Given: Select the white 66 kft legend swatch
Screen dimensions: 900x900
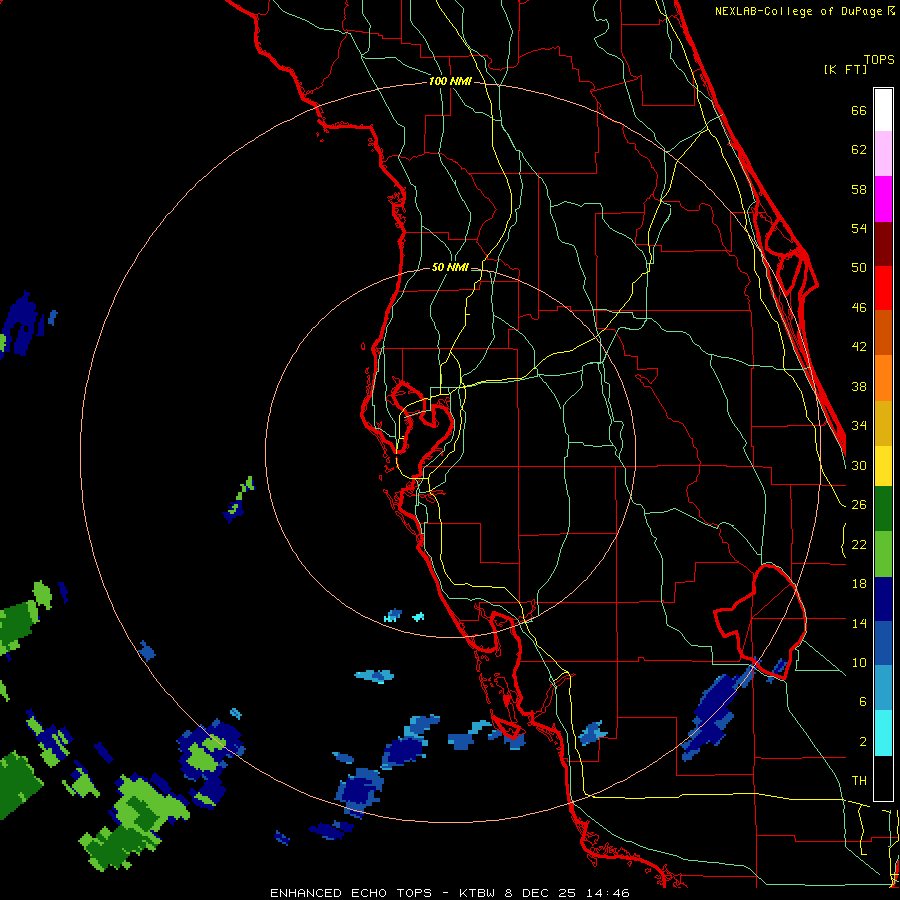Looking at the screenshot, I should click(883, 110).
